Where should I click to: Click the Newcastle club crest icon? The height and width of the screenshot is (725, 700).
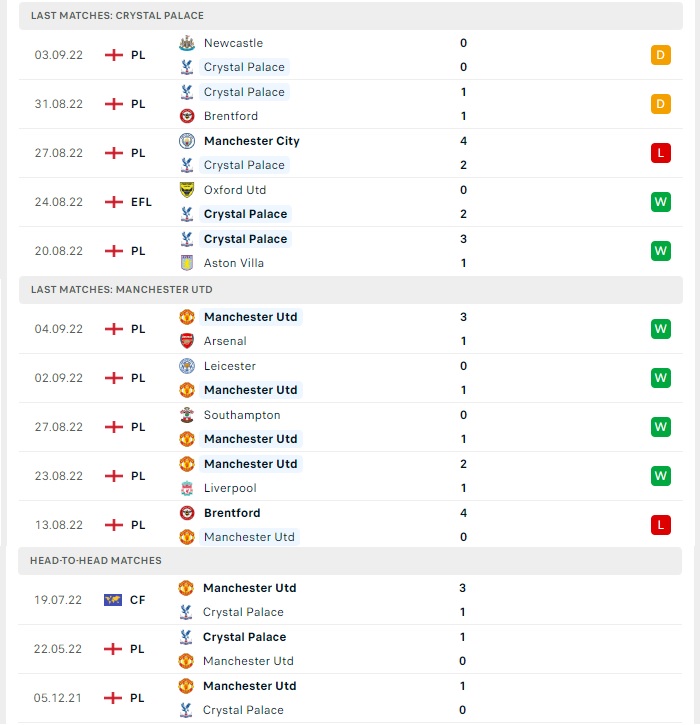coord(187,43)
